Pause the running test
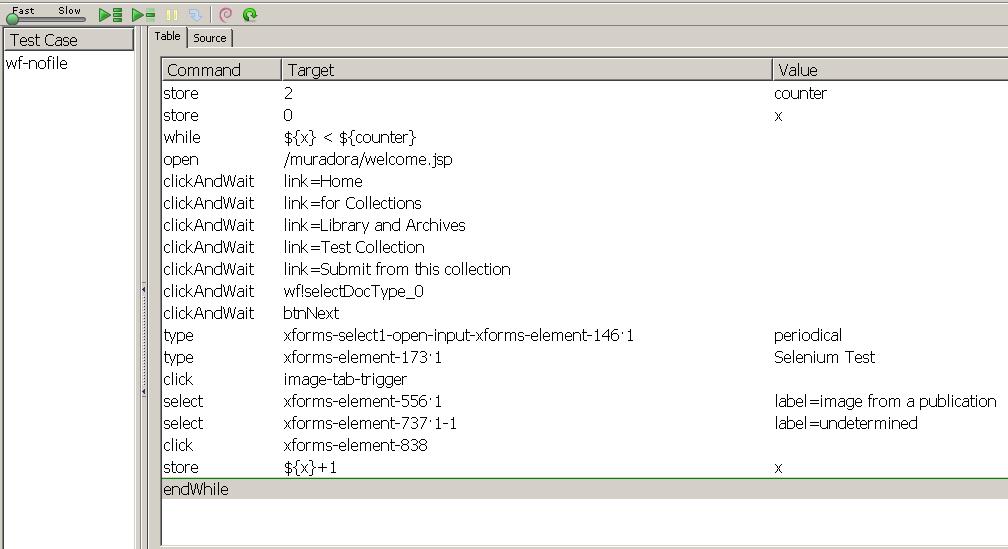The height and width of the screenshot is (549, 1008). click(x=172, y=15)
